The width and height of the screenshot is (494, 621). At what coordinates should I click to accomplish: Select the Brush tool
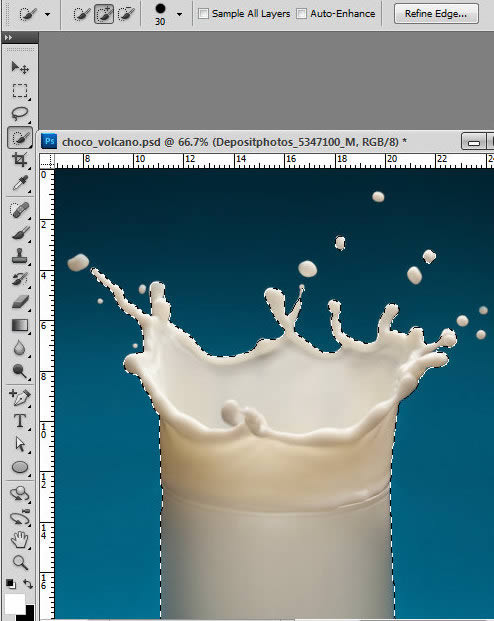20,233
